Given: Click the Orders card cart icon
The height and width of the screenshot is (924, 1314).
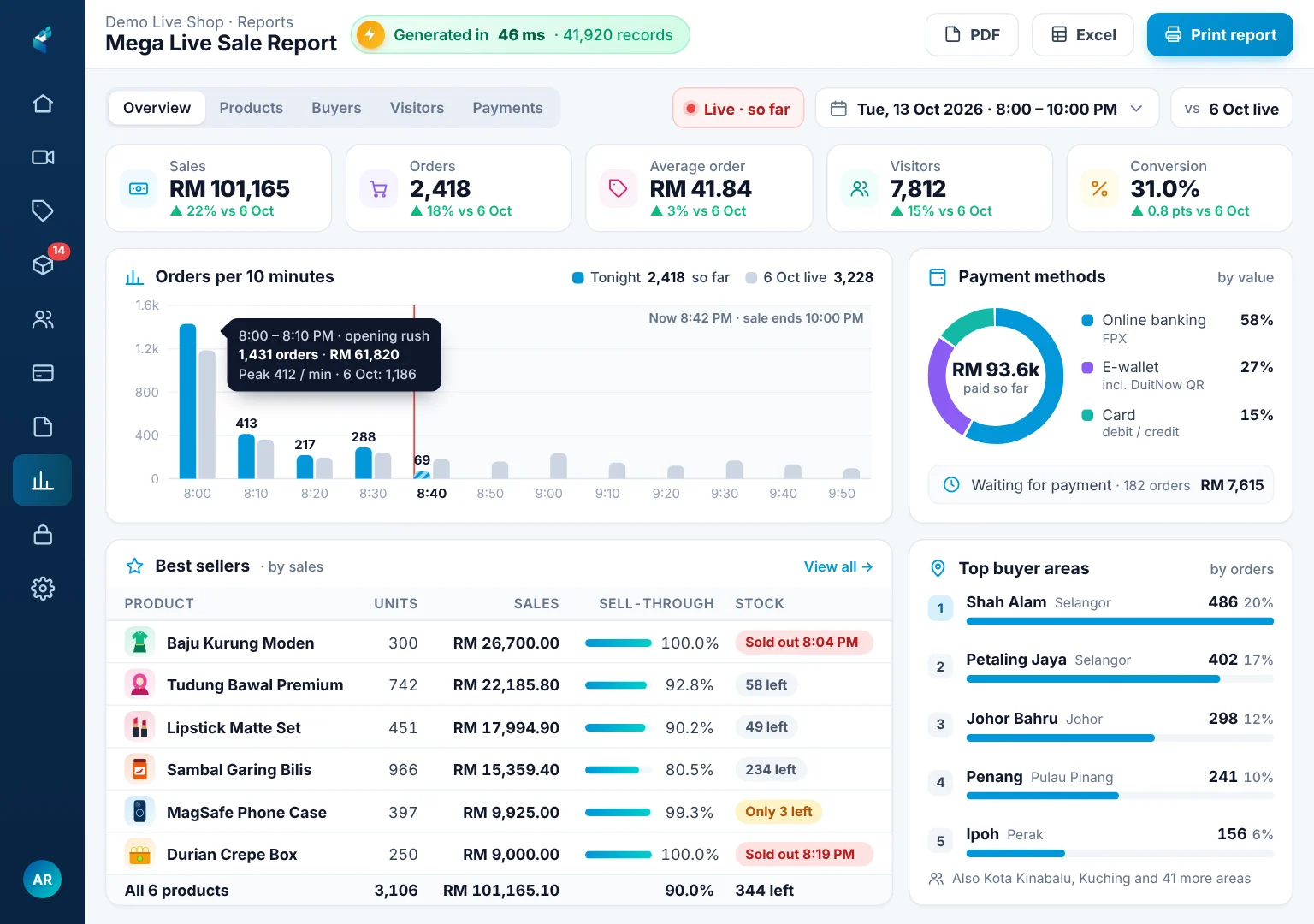Looking at the screenshot, I should coord(378,188).
